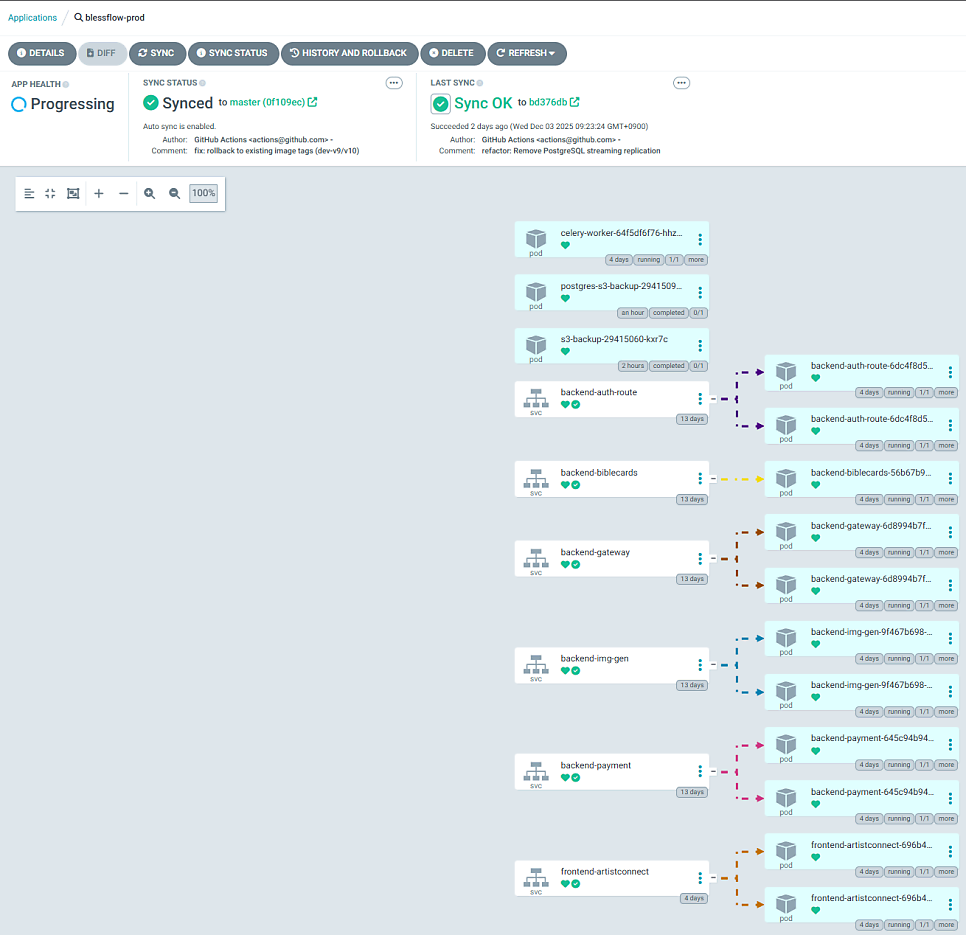Expand the REFRESH button dropdown arrow
This screenshot has width=966, height=935.
pos(552,53)
